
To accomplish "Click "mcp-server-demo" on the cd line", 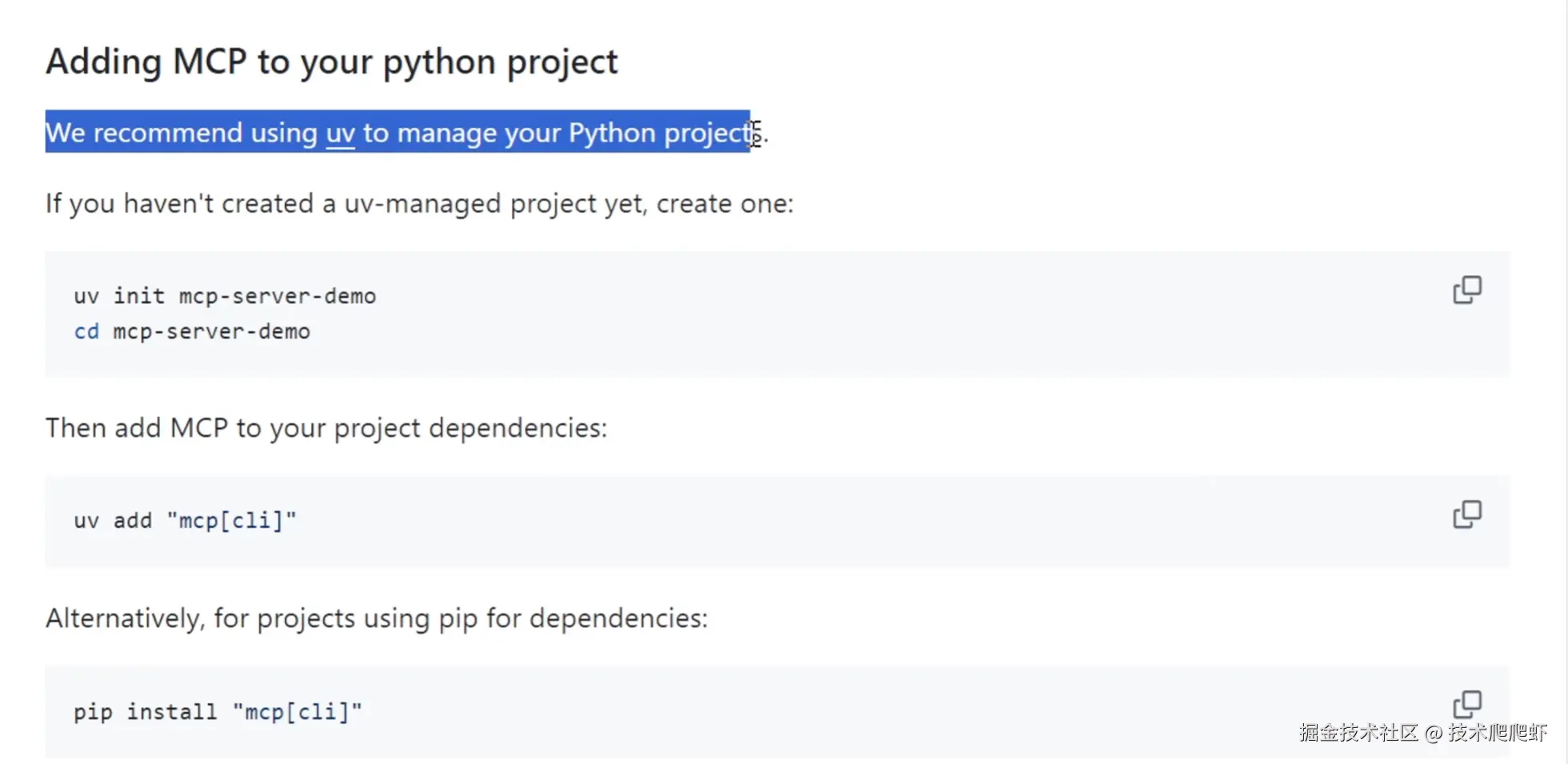I will pyautogui.click(x=211, y=331).
